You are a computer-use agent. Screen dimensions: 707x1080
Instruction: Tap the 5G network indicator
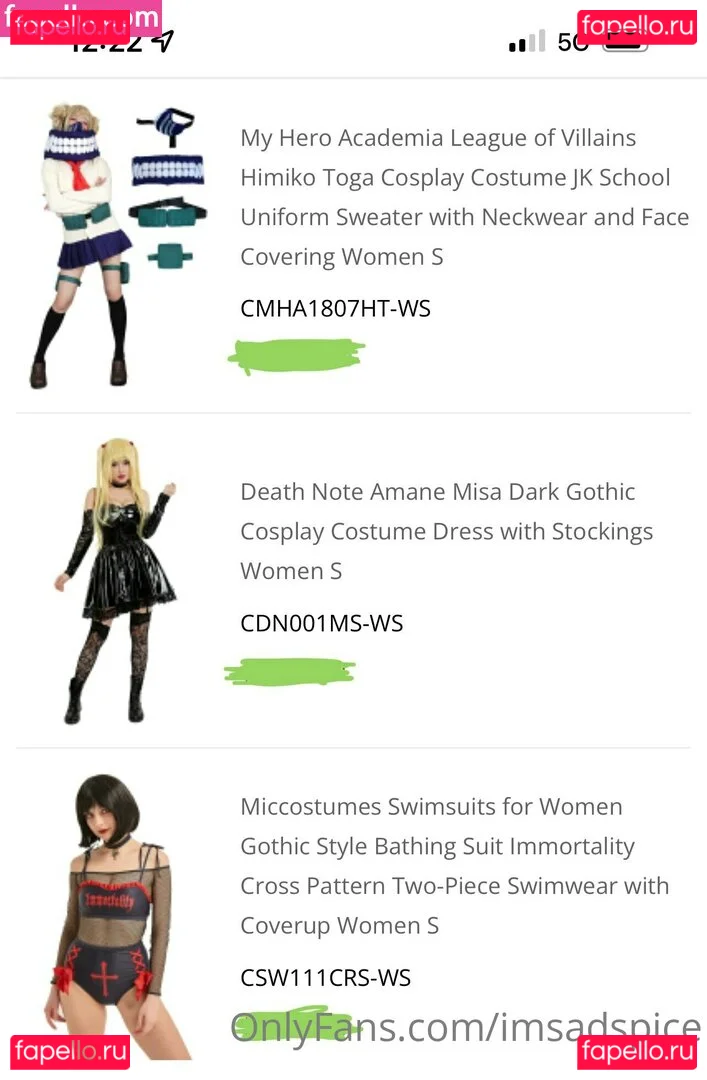pyautogui.click(x=572, y=43)
